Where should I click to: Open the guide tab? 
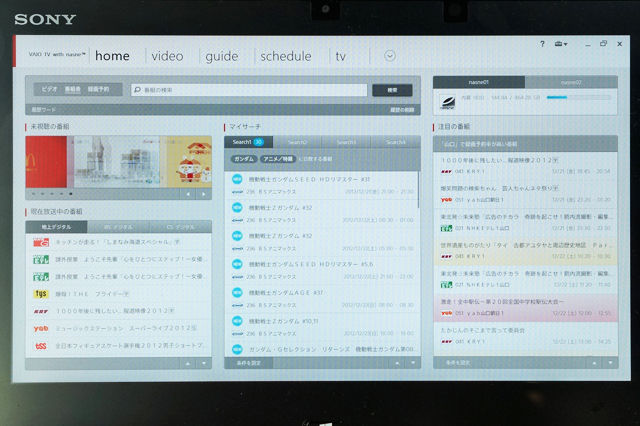pyautogui.click(x=222, y=56)
